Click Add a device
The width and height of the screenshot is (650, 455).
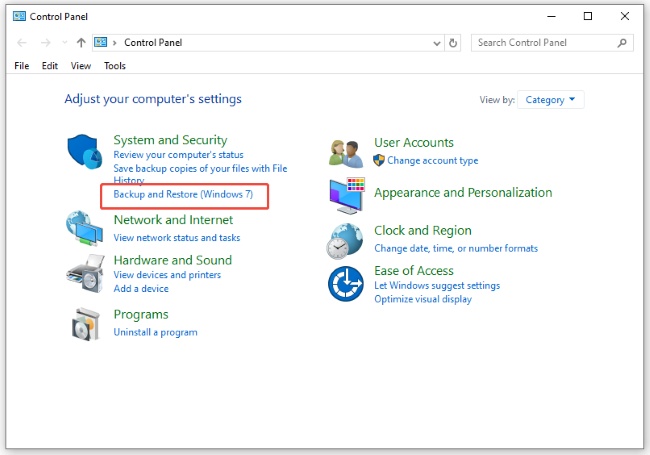tap(141, 288)
